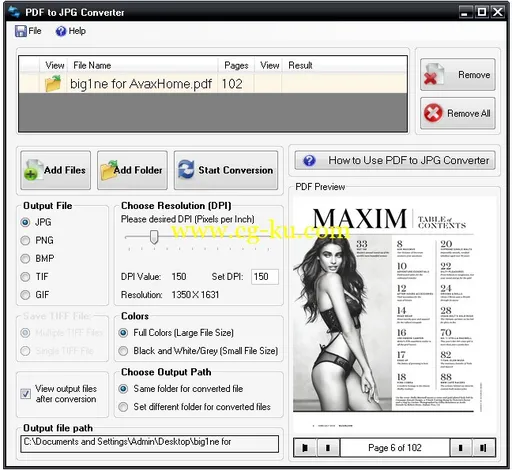512x470 pixels.
Task: Click the PDF preview page thumbnail
Action: 395,315
